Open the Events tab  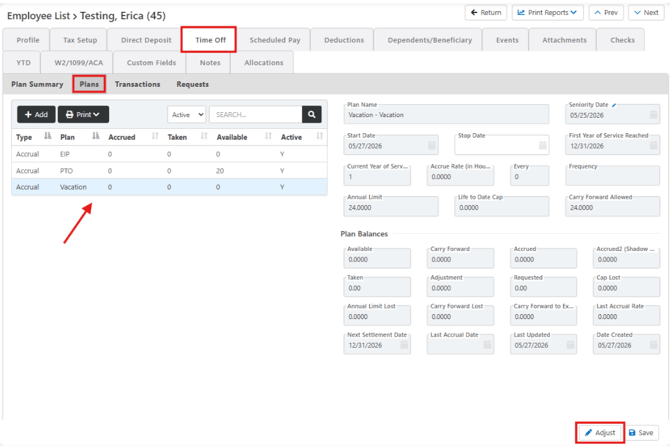[506, 40]
